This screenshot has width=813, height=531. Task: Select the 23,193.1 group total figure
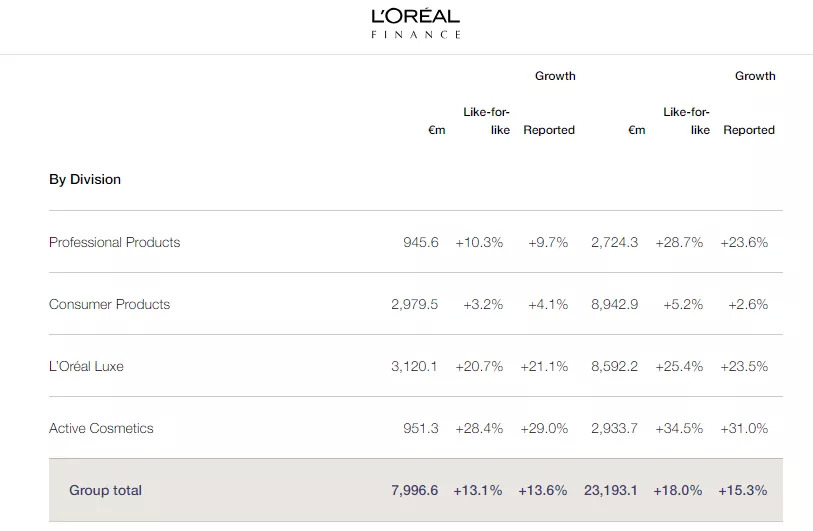[610, 490]
